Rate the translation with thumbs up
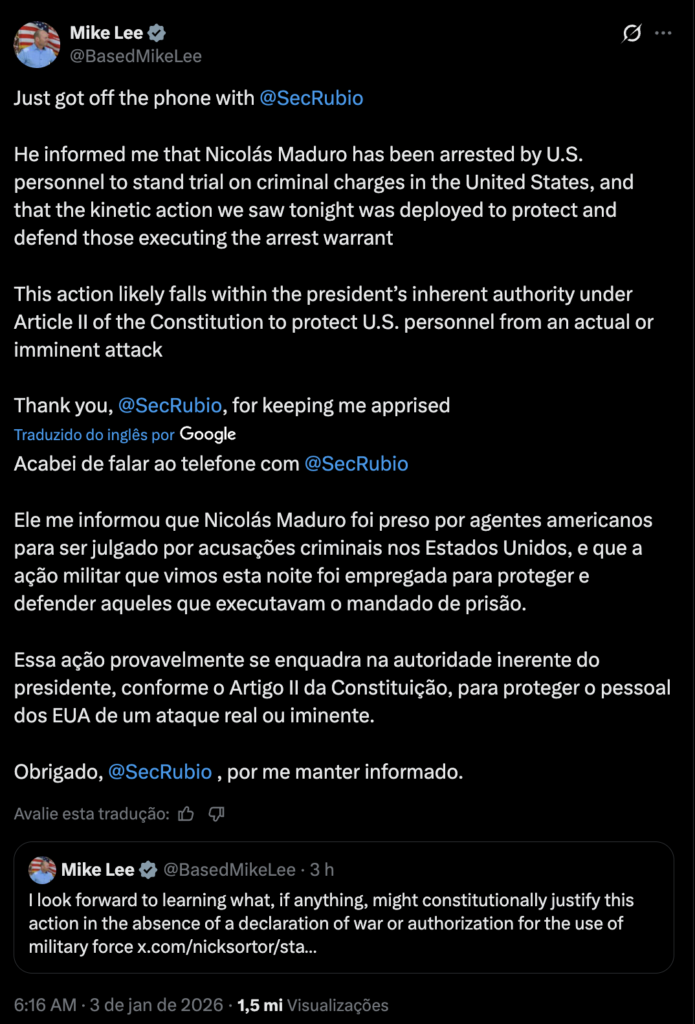 tap(186, 814)
